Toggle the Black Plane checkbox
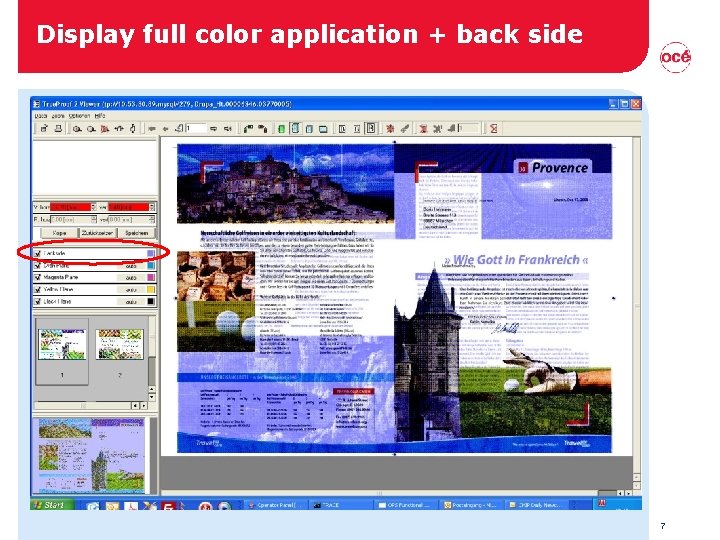Image resolution: width=720 pixels, height=540 pixels. (38, 302)
